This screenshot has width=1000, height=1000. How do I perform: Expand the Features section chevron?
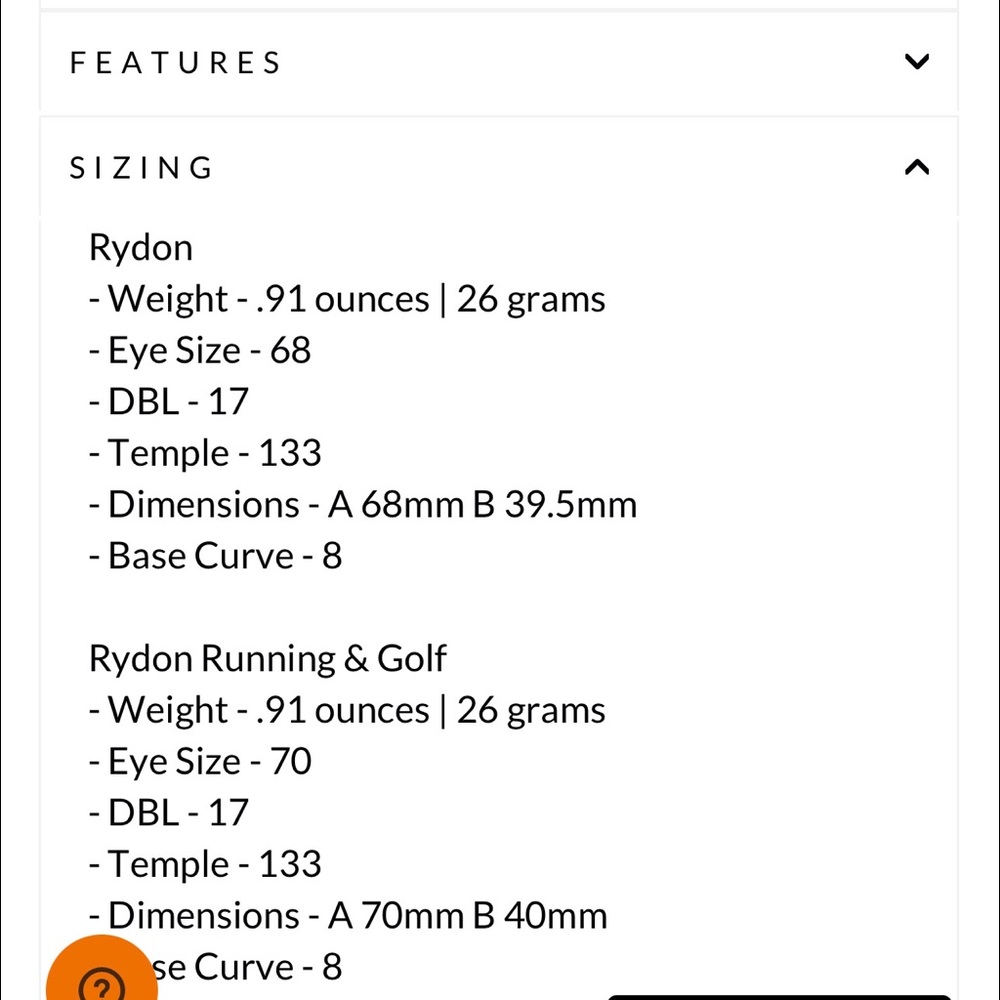click(916, 62)
